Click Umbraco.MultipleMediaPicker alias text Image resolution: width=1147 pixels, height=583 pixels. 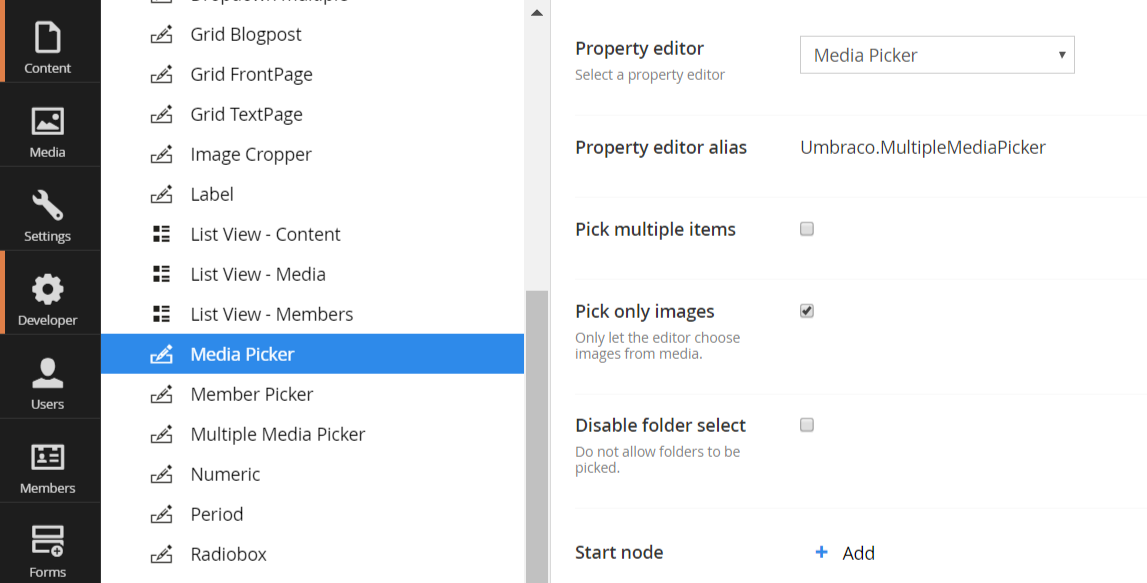(x=923, y=147)
